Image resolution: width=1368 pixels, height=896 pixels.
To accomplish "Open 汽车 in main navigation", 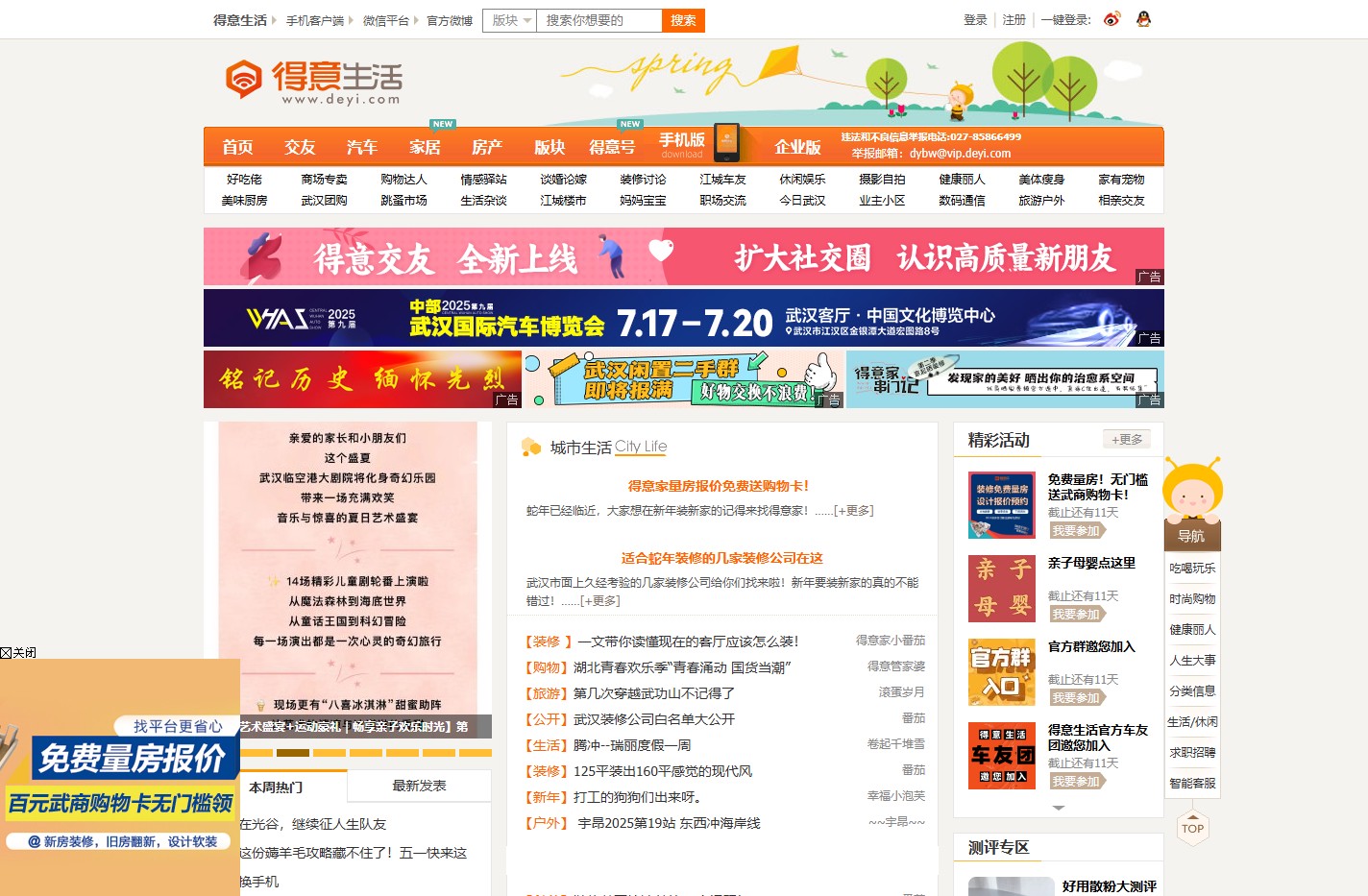I will 362,147.
